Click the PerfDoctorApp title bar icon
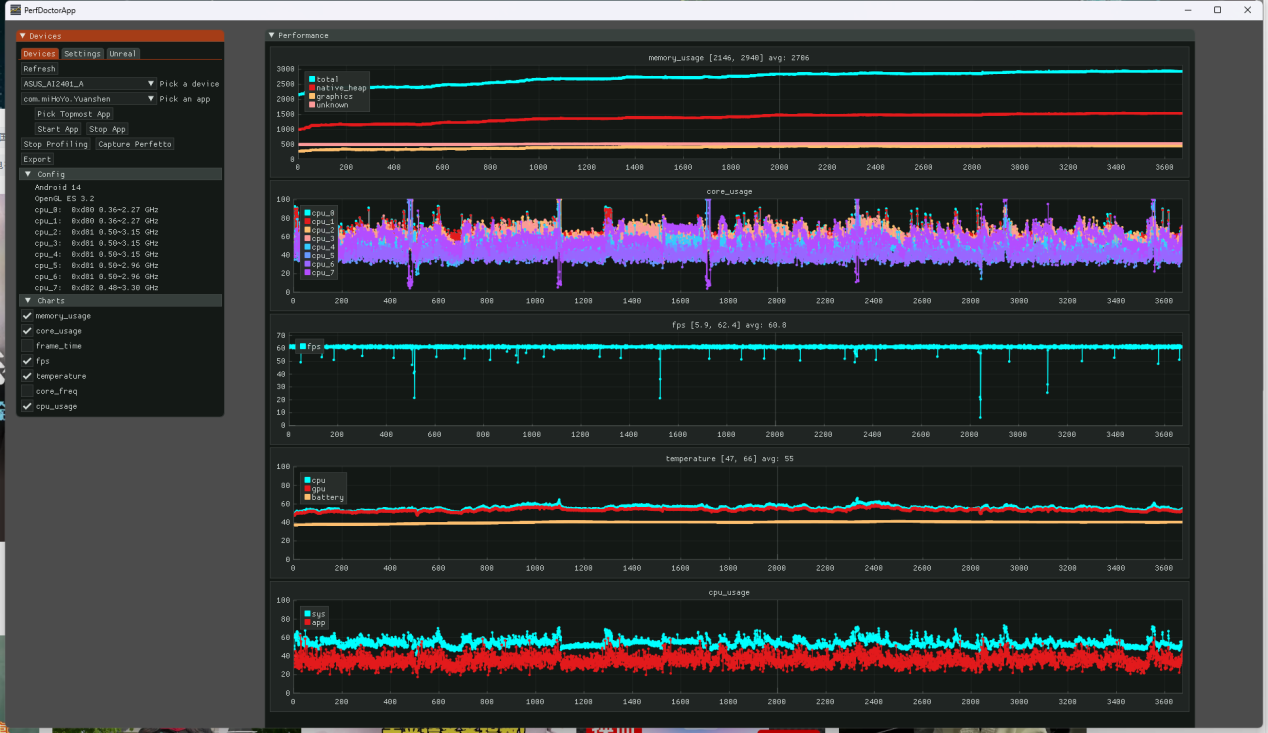1268x733 pixels. (x=16, y=9)
